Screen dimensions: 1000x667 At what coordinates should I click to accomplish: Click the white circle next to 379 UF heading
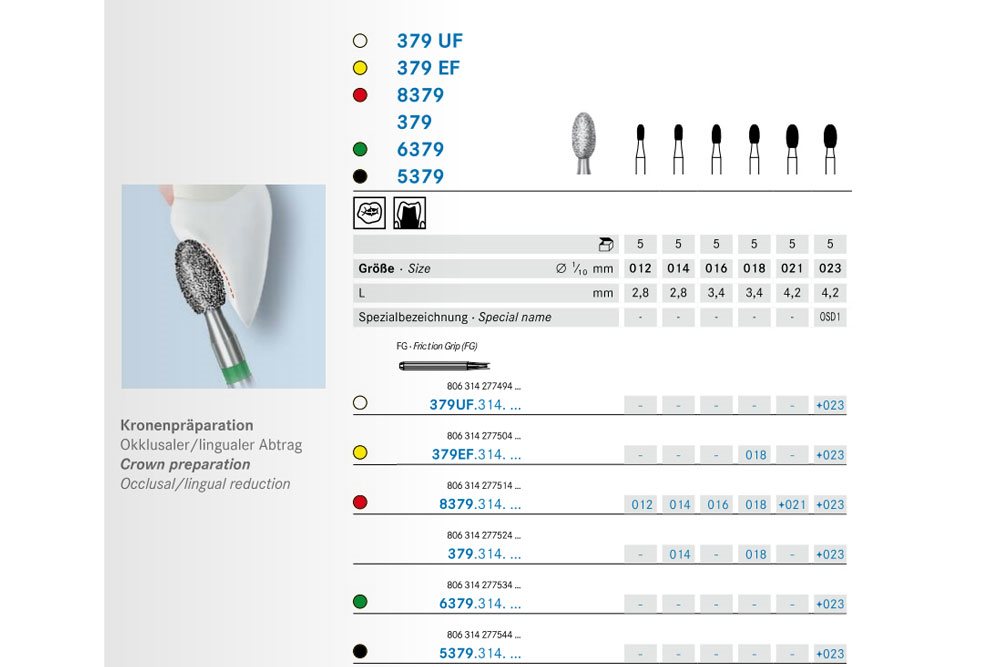360,42
